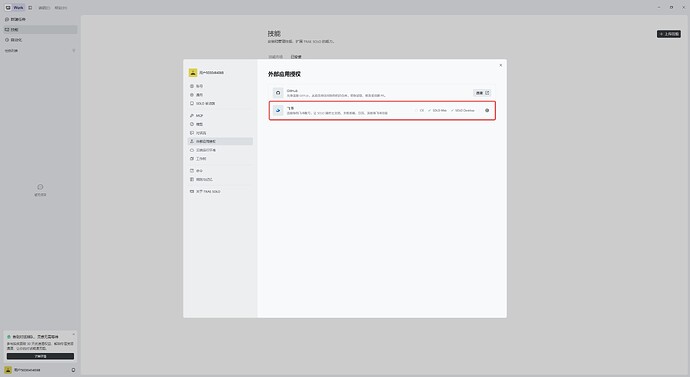This screenshot has height=377, width=690.
Task: Click the user avatar in settings dialog
Action: click(x=193, y=73)
